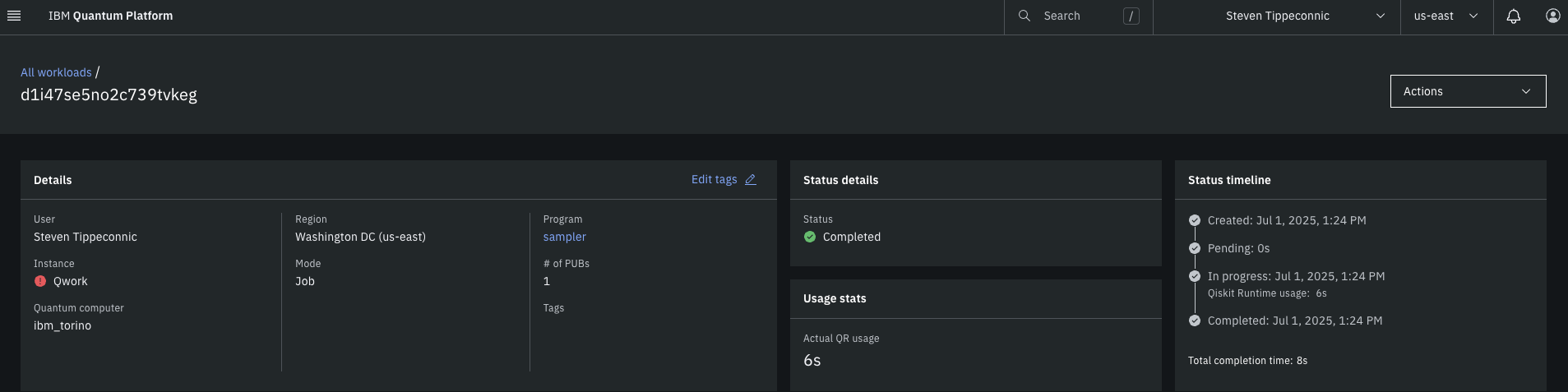The width and height of the screenshot is (1568, 392).
Task: Select the quantum computer name ibm_torino
Action: (x=62, y=325)
